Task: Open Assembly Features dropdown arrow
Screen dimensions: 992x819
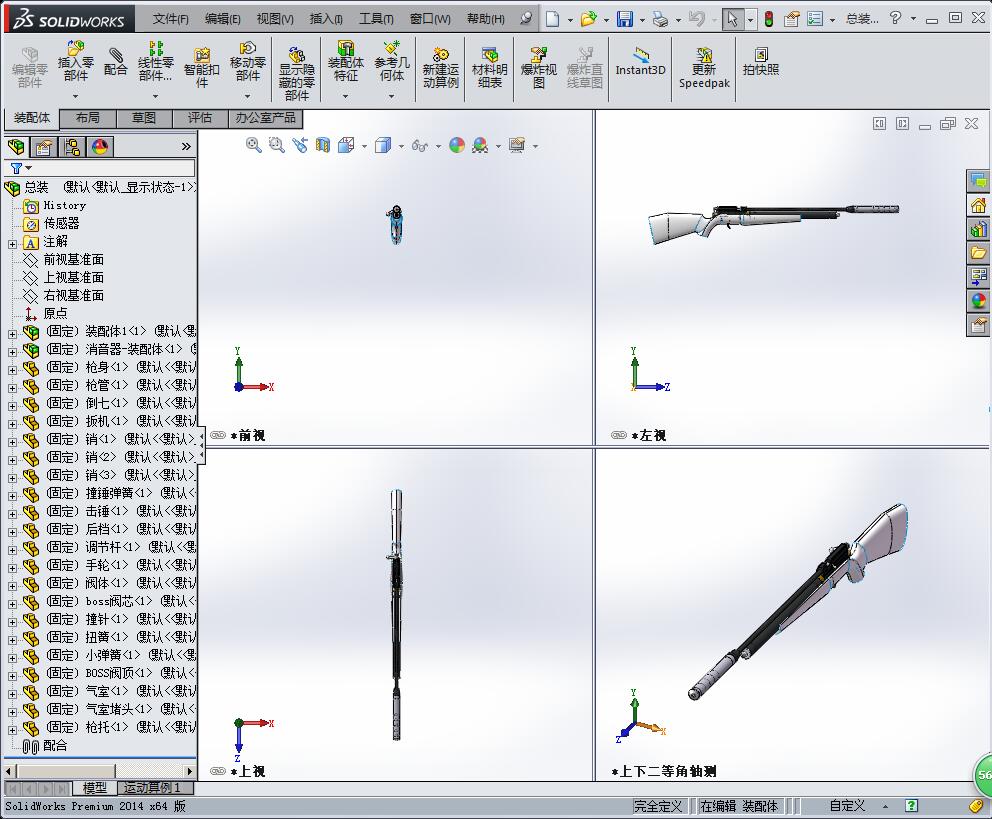Action: pyautogui.click(x=345, y=96)
